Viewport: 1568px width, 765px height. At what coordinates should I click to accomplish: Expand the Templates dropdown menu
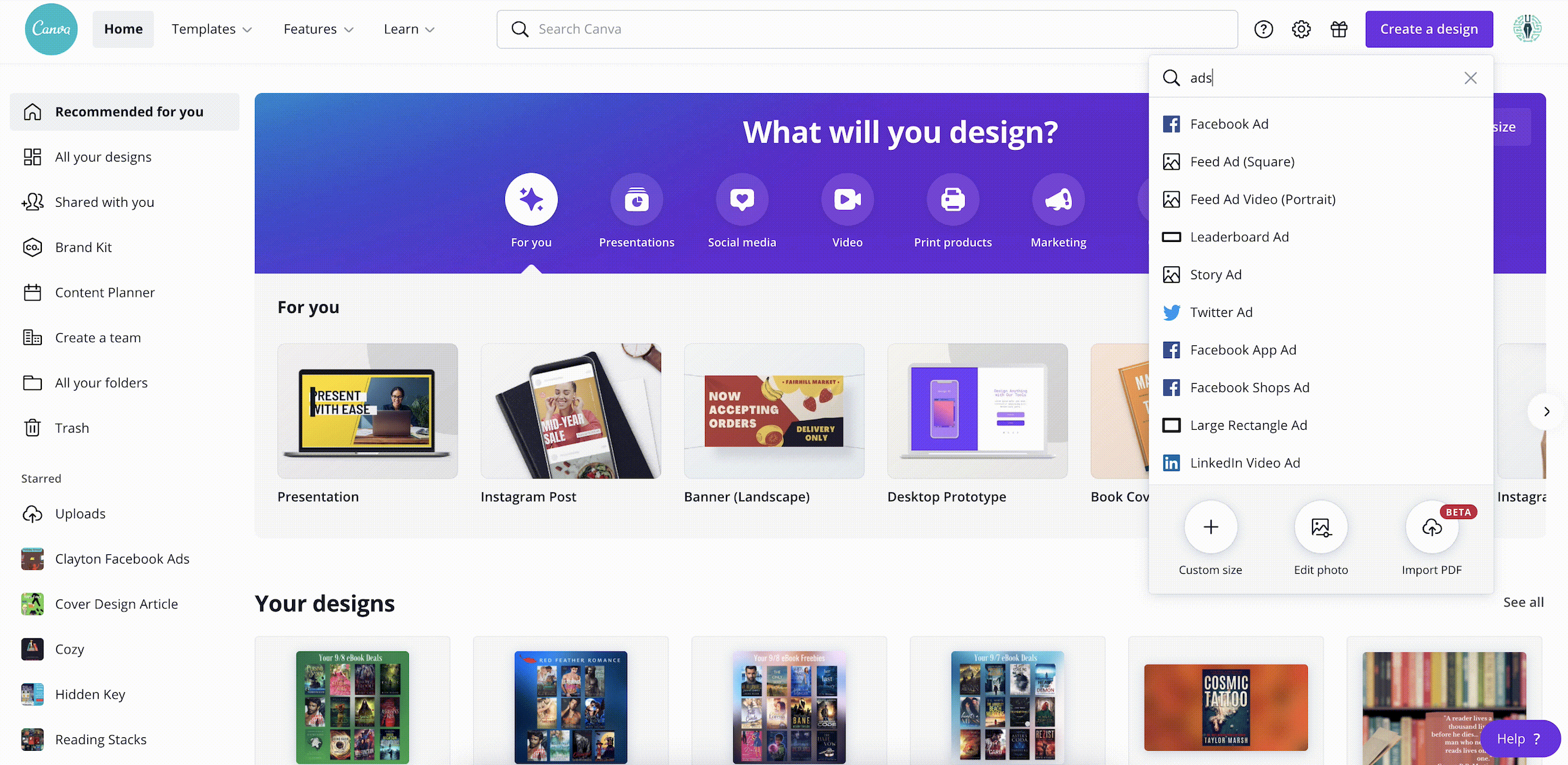click(212, 29)
